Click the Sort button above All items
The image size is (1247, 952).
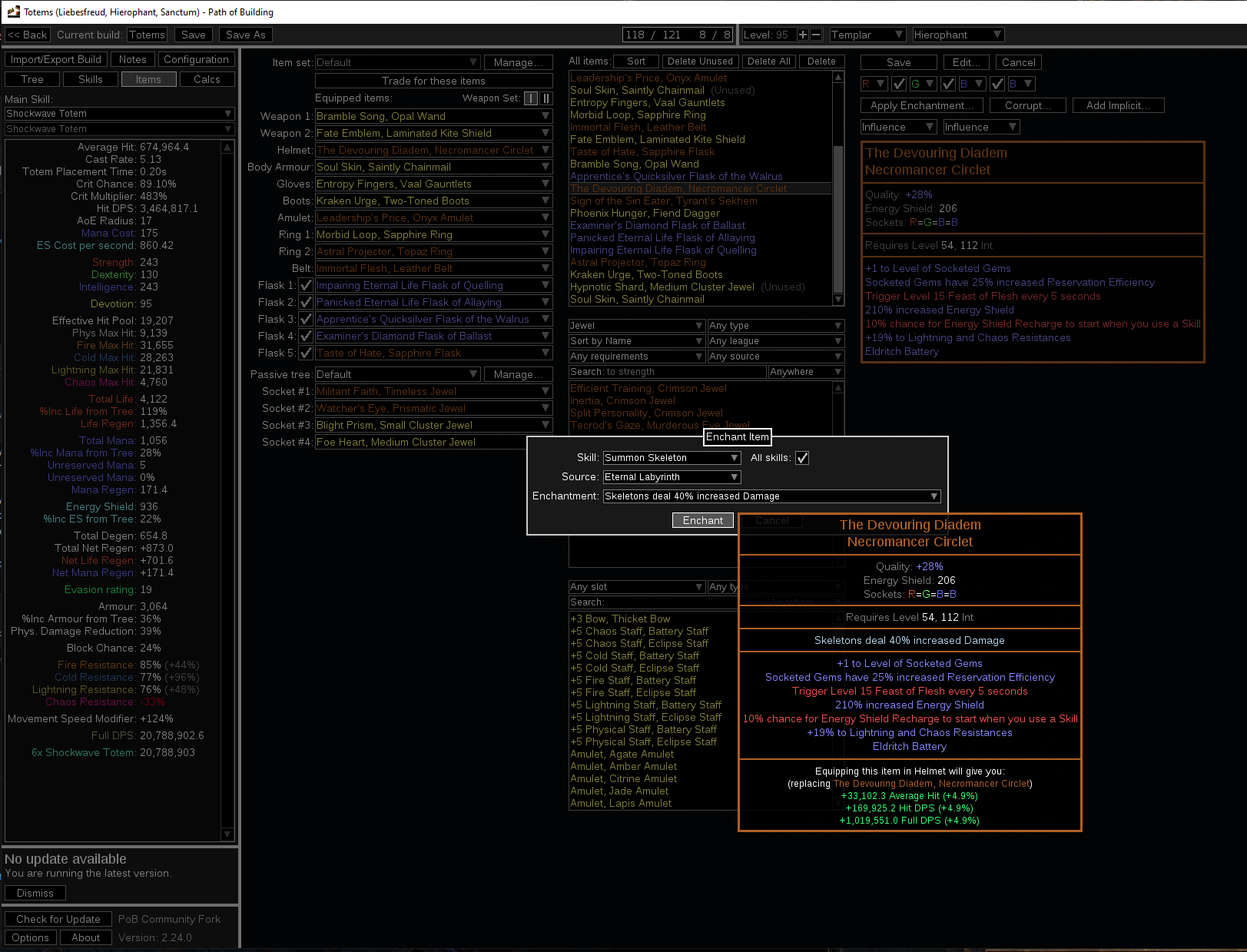click(x=636, y=61)
